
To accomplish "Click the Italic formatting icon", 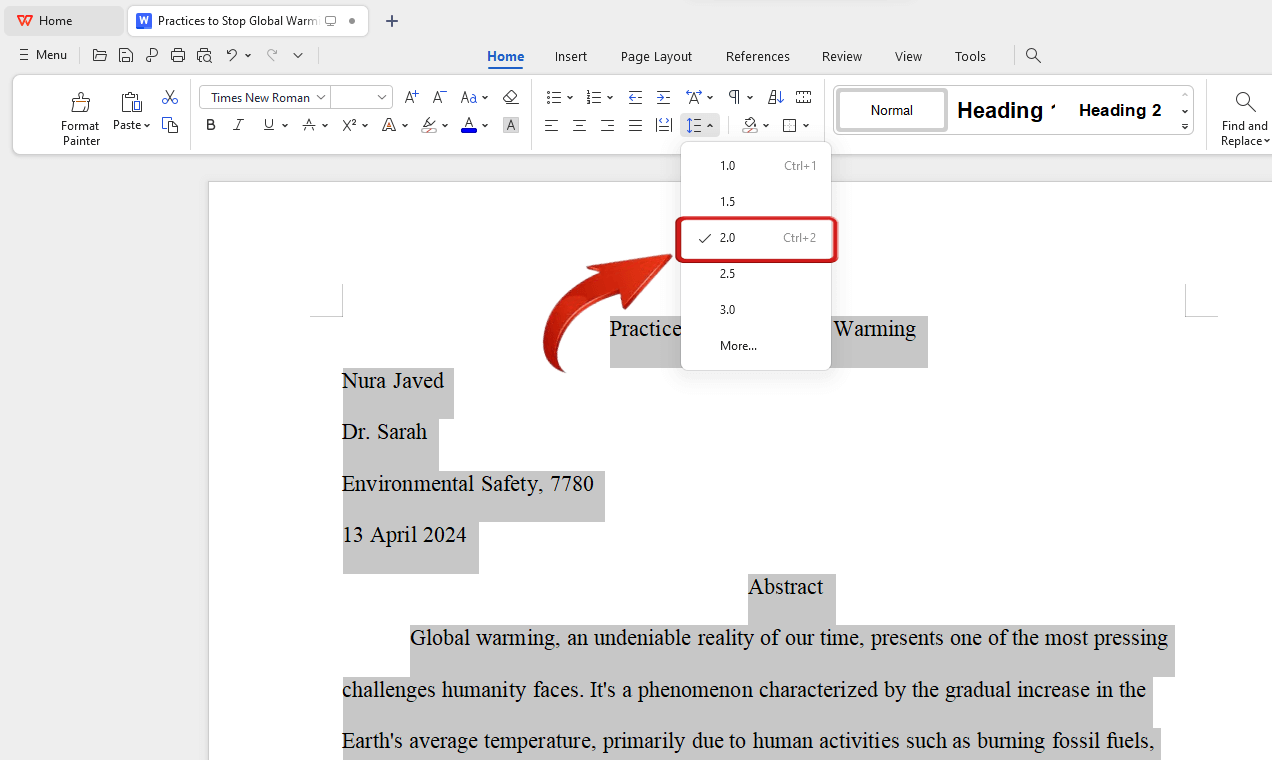I will (x=238, y=125).
